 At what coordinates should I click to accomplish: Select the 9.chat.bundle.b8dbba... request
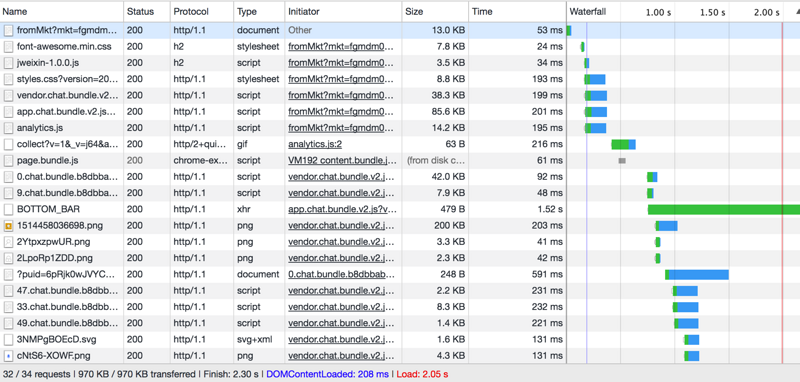tap(400, 193)
